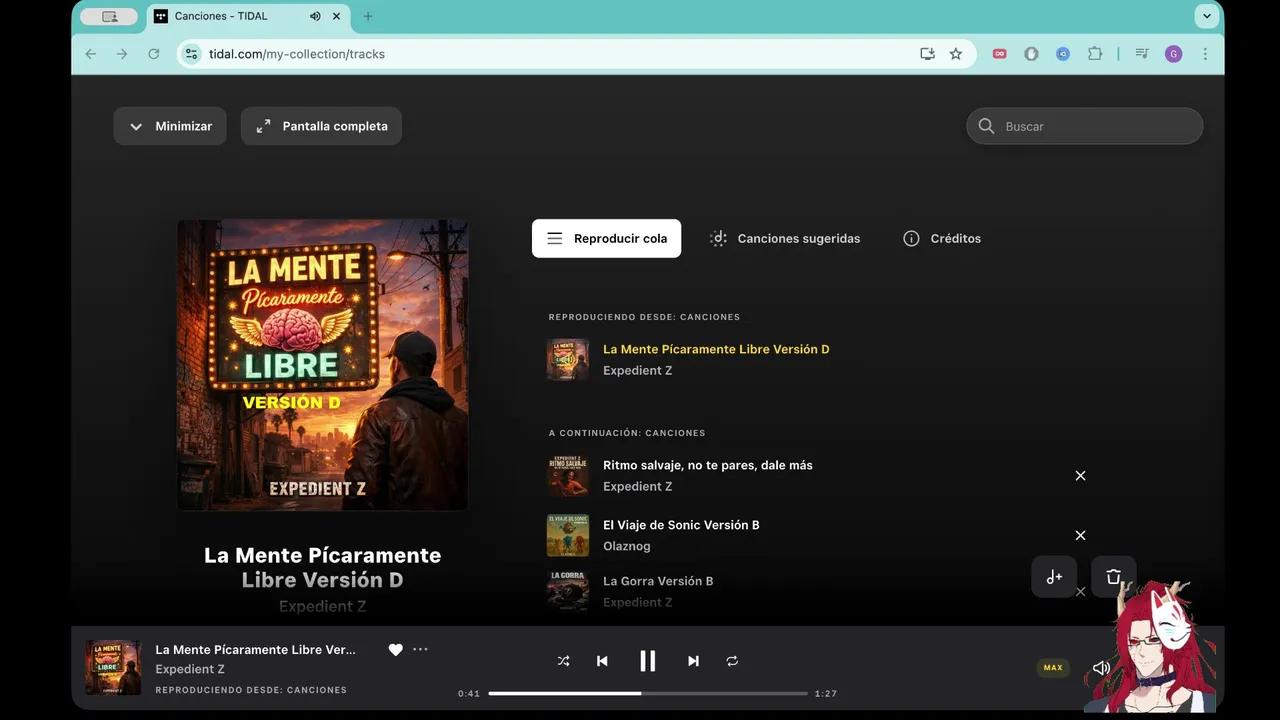
Task: Select track La Gorra Versión B
Action: 658,581
